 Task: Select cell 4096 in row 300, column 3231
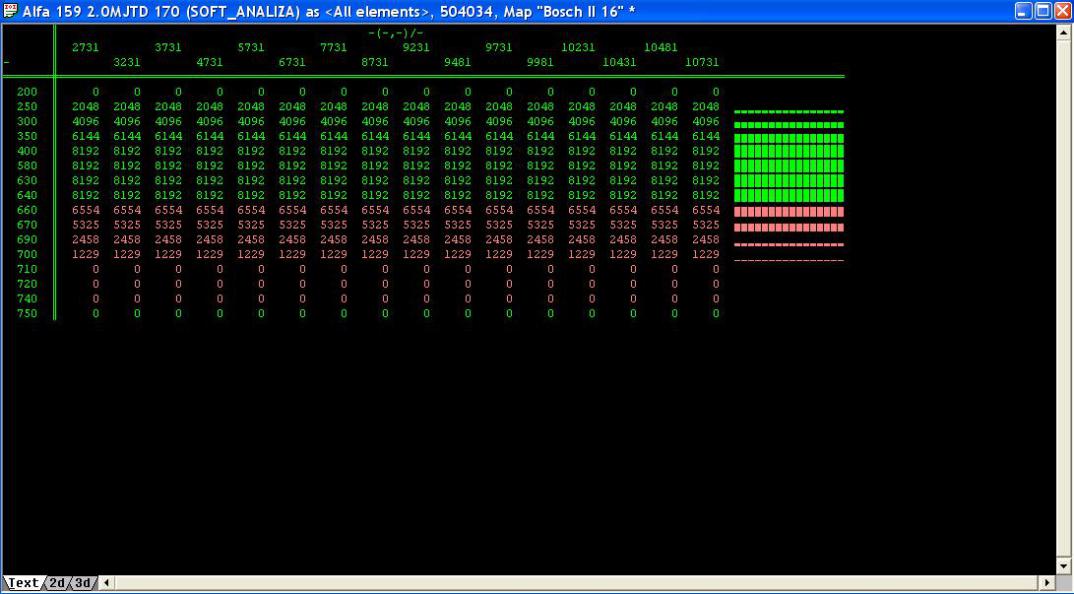coord(127,121)
